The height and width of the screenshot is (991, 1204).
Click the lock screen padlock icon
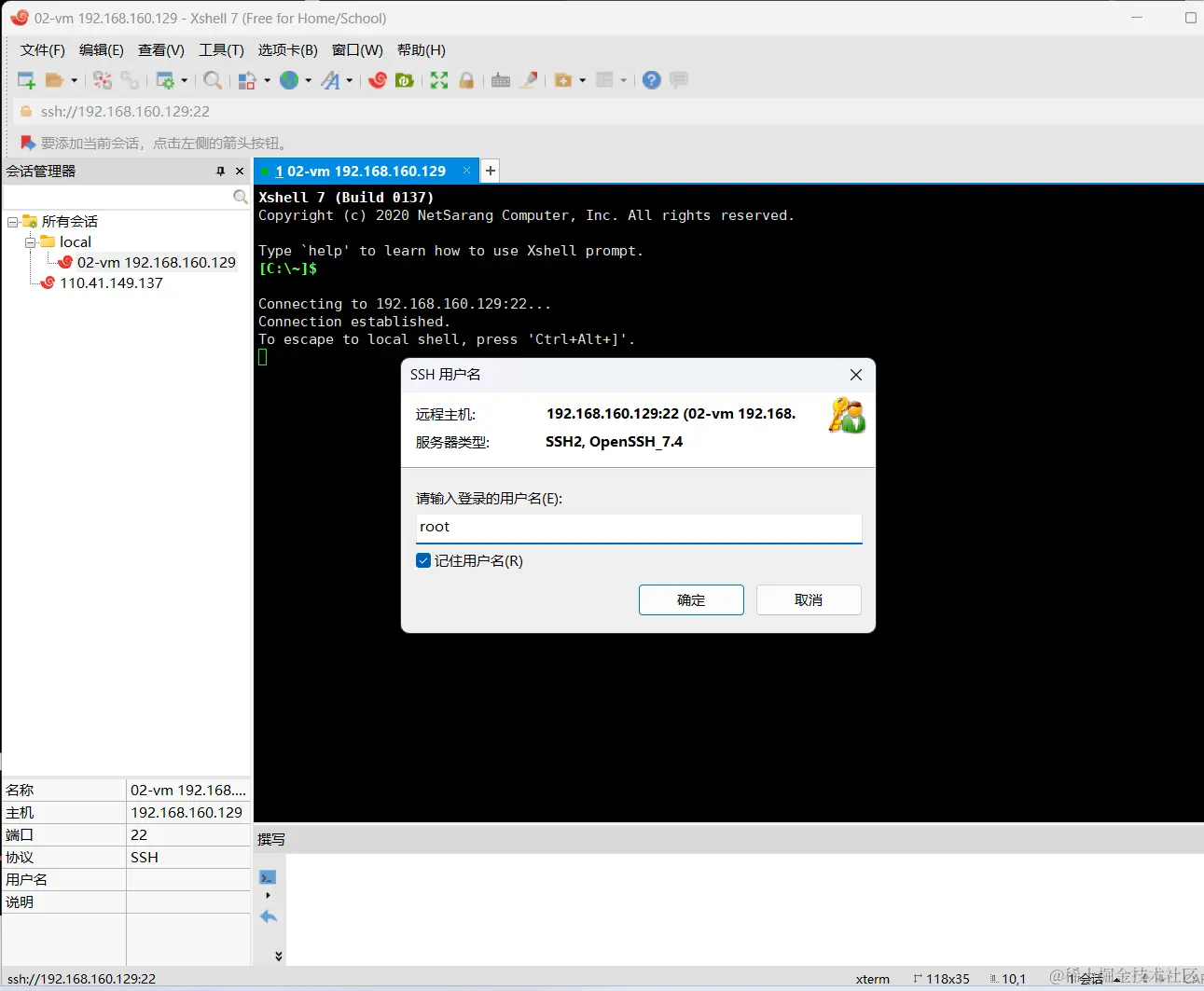point(466,80)
